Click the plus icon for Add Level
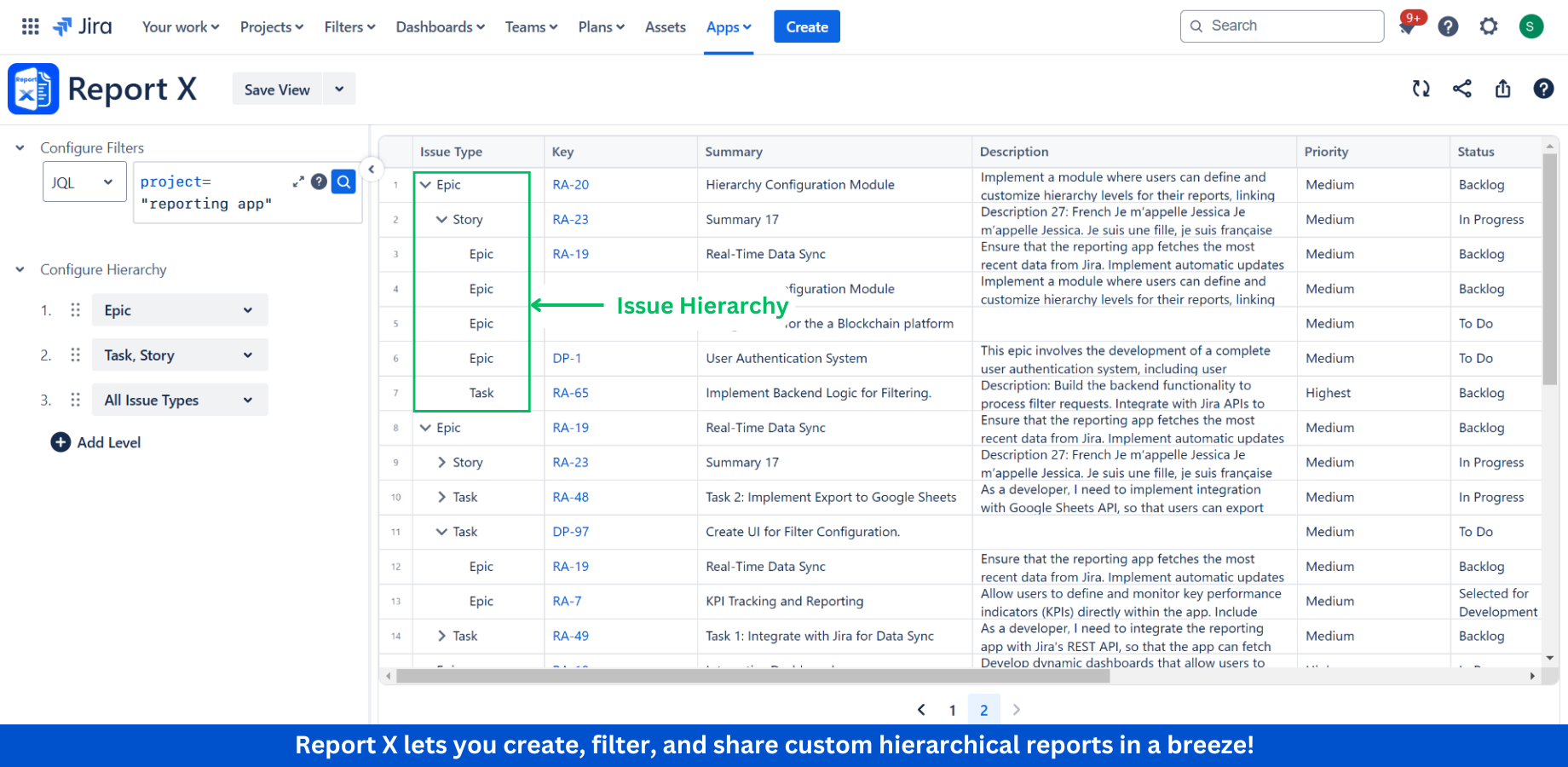 coord(61,442)
